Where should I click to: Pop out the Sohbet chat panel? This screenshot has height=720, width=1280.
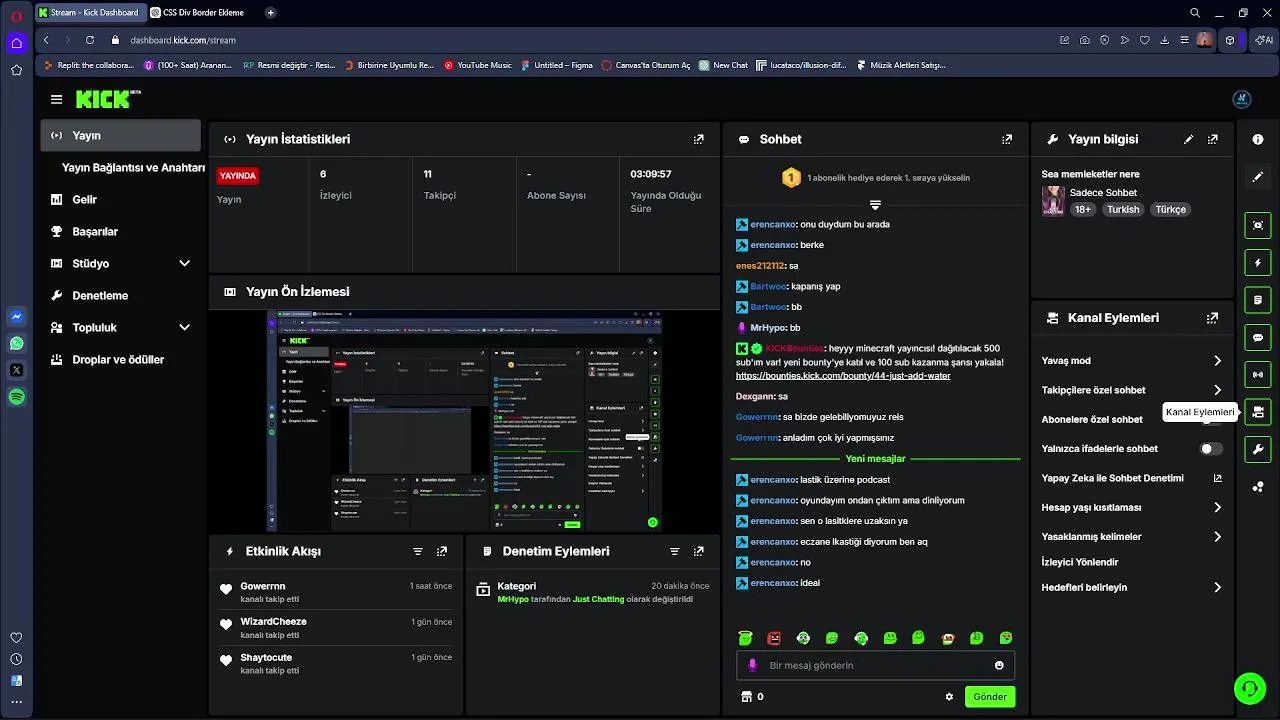tap(1007, 139)
